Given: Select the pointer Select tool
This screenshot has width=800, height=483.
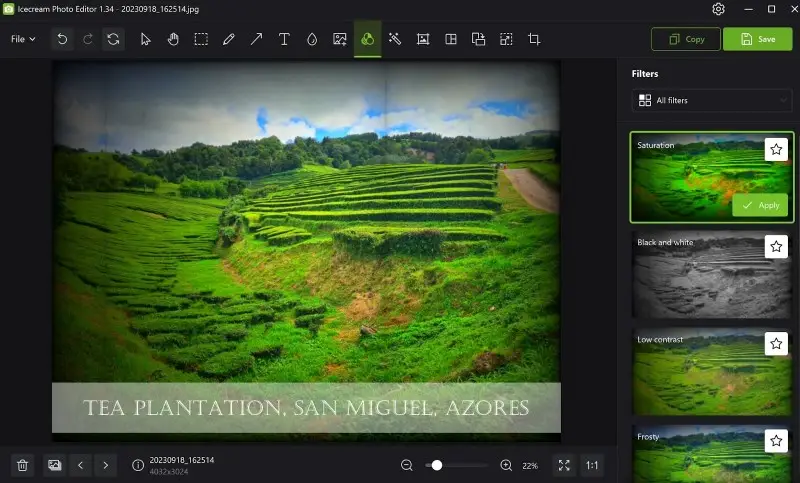Looking at the screenshot, I should 145,39.
